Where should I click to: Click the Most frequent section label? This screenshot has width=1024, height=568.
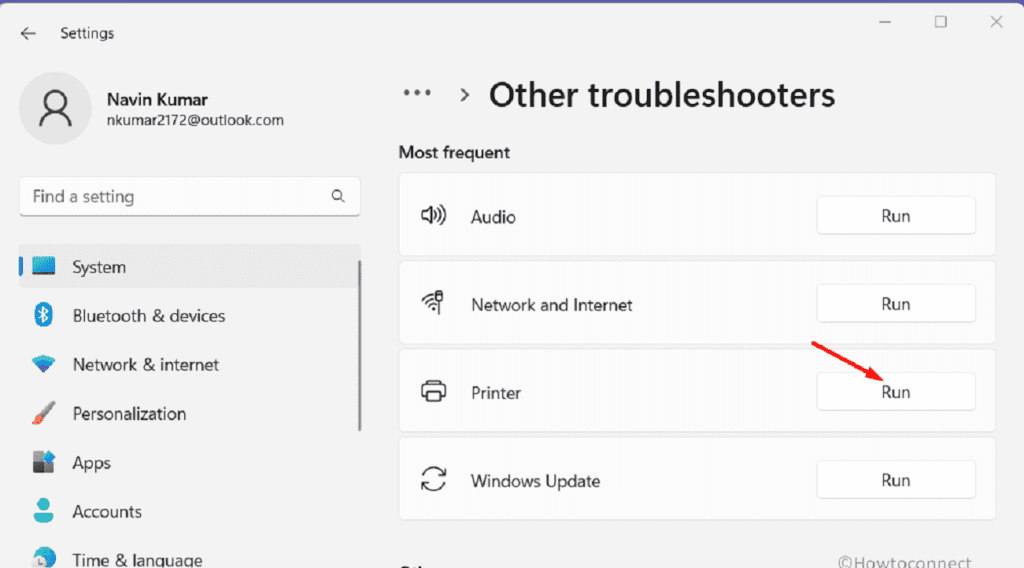pyautogui.click(x=454, y=152)
